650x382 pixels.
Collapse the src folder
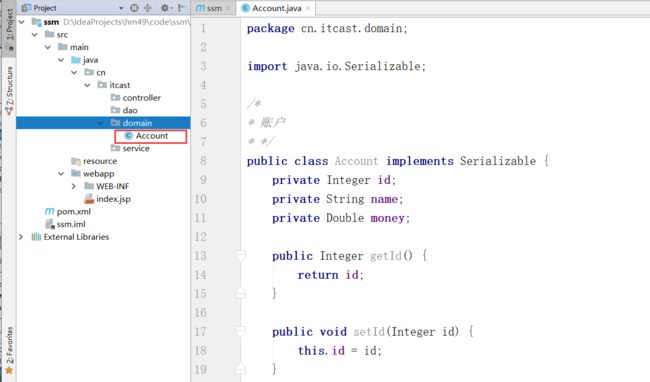(35, 34)
